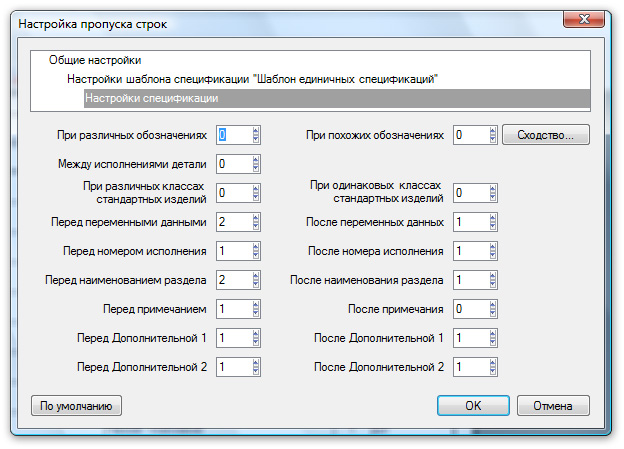Increase 'Перед наименованием раздела' spinner value

click(x=256, y=275)
